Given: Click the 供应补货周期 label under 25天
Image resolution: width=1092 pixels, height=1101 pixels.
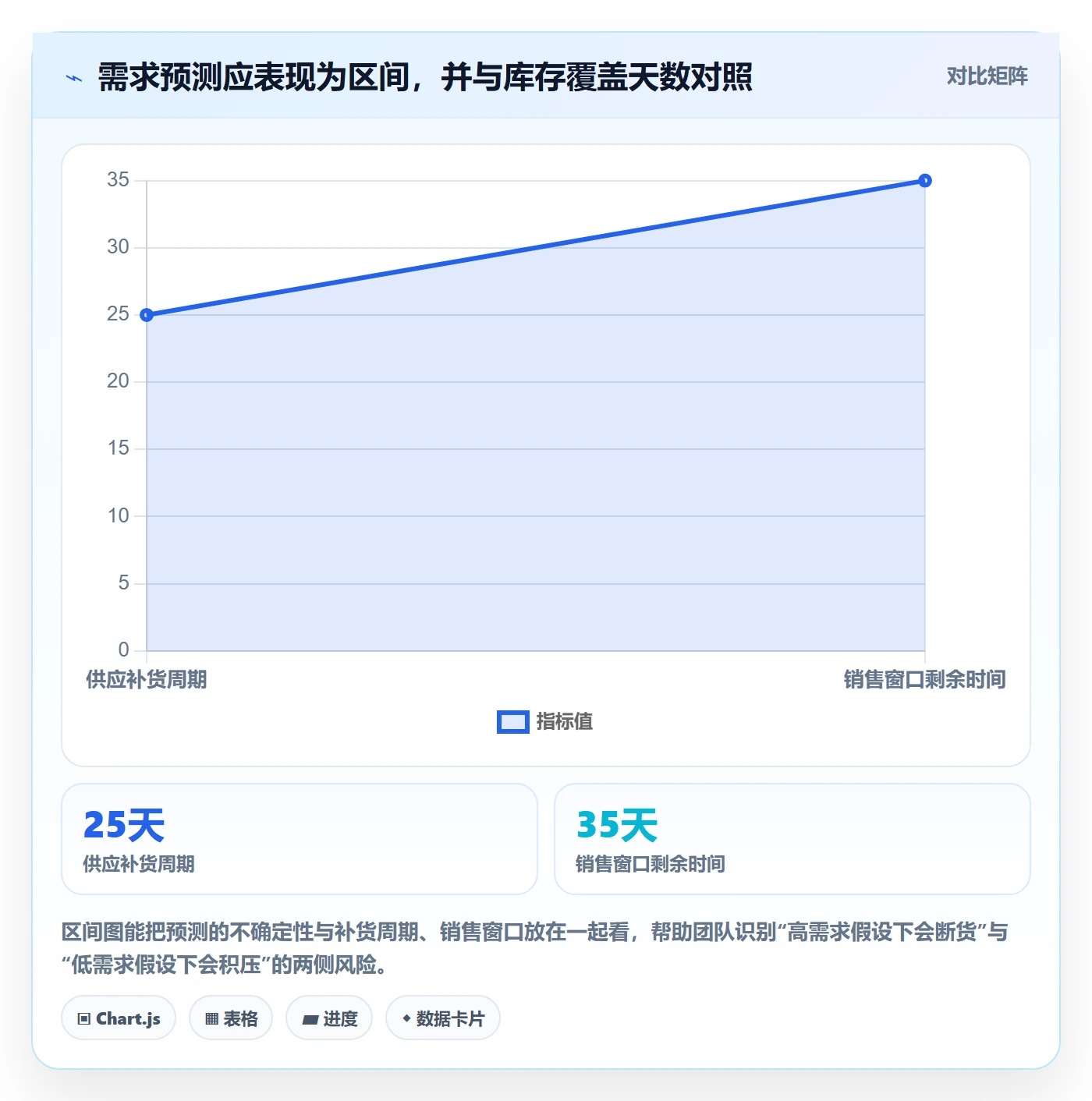Looking at the screenshot, I should [139, 864].
